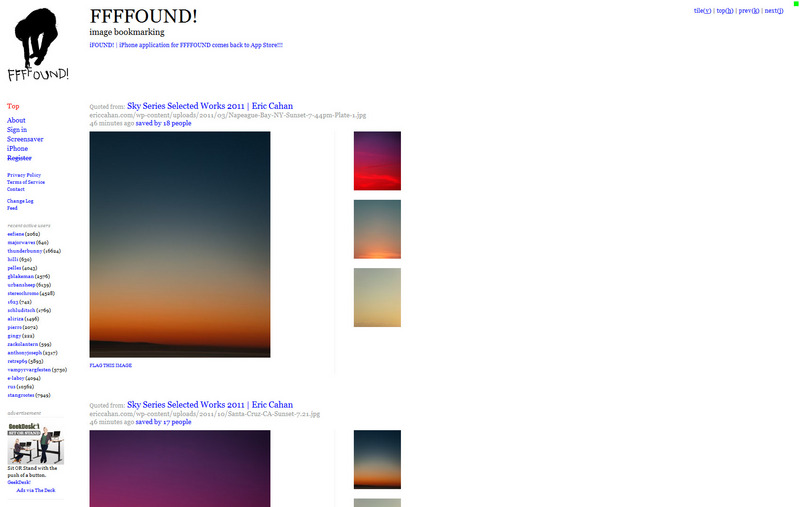
Task: Open the GeekDesk advertisement image
Action: [36, 444]
